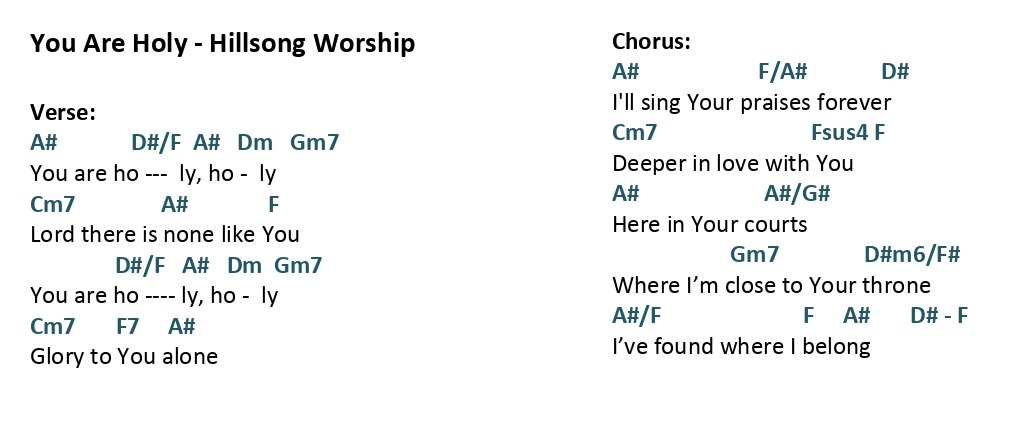Click the song title 'You Are Holy - Hillsong Worship'
This screenshot has width=1016, height=426.
pyautogui.click(x=222, y=44)
